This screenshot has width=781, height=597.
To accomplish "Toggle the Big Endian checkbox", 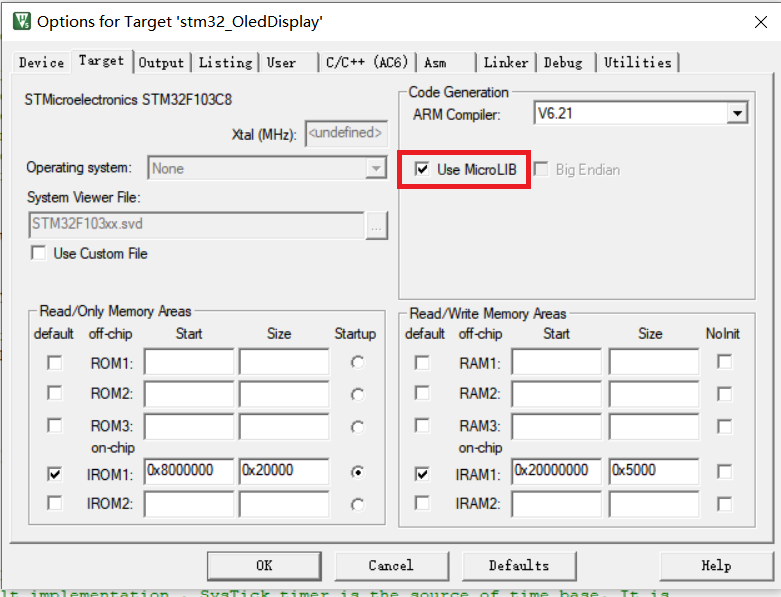I will [x=541, y=169].
